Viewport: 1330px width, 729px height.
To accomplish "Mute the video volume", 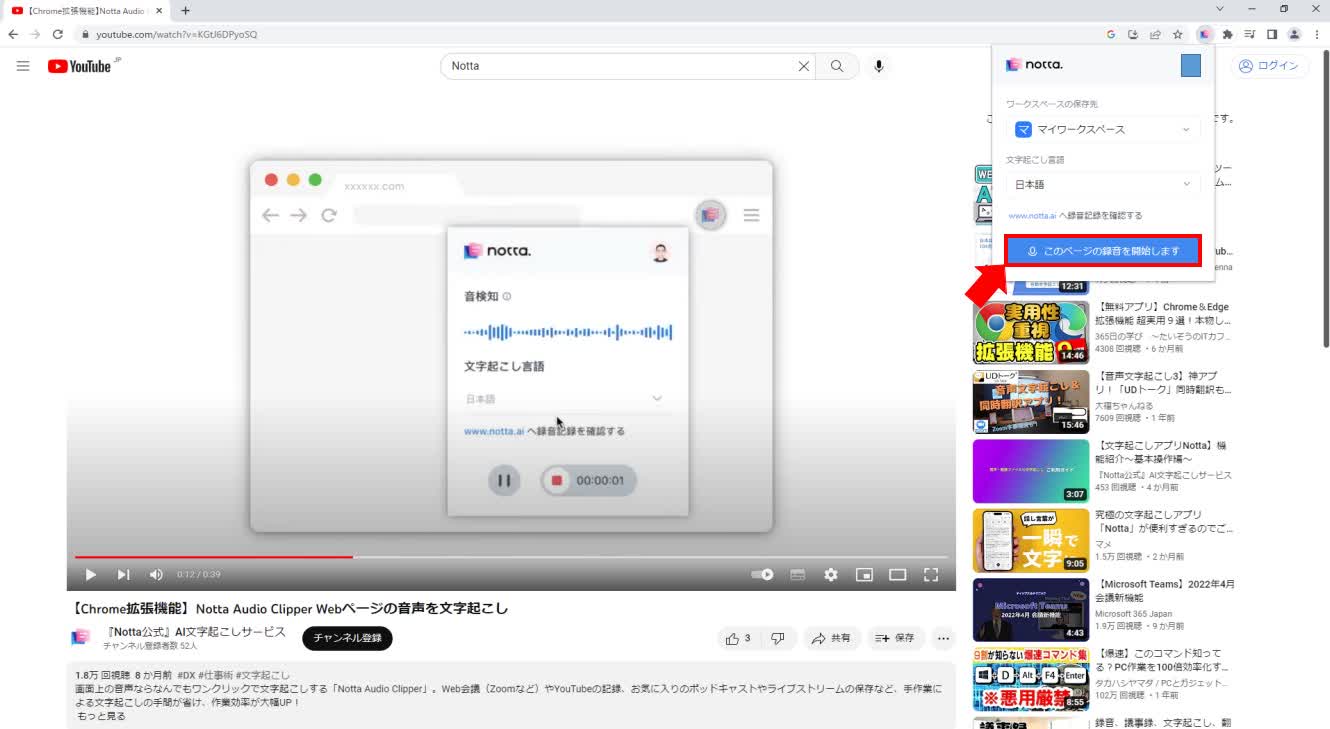I will coord(156,575).
